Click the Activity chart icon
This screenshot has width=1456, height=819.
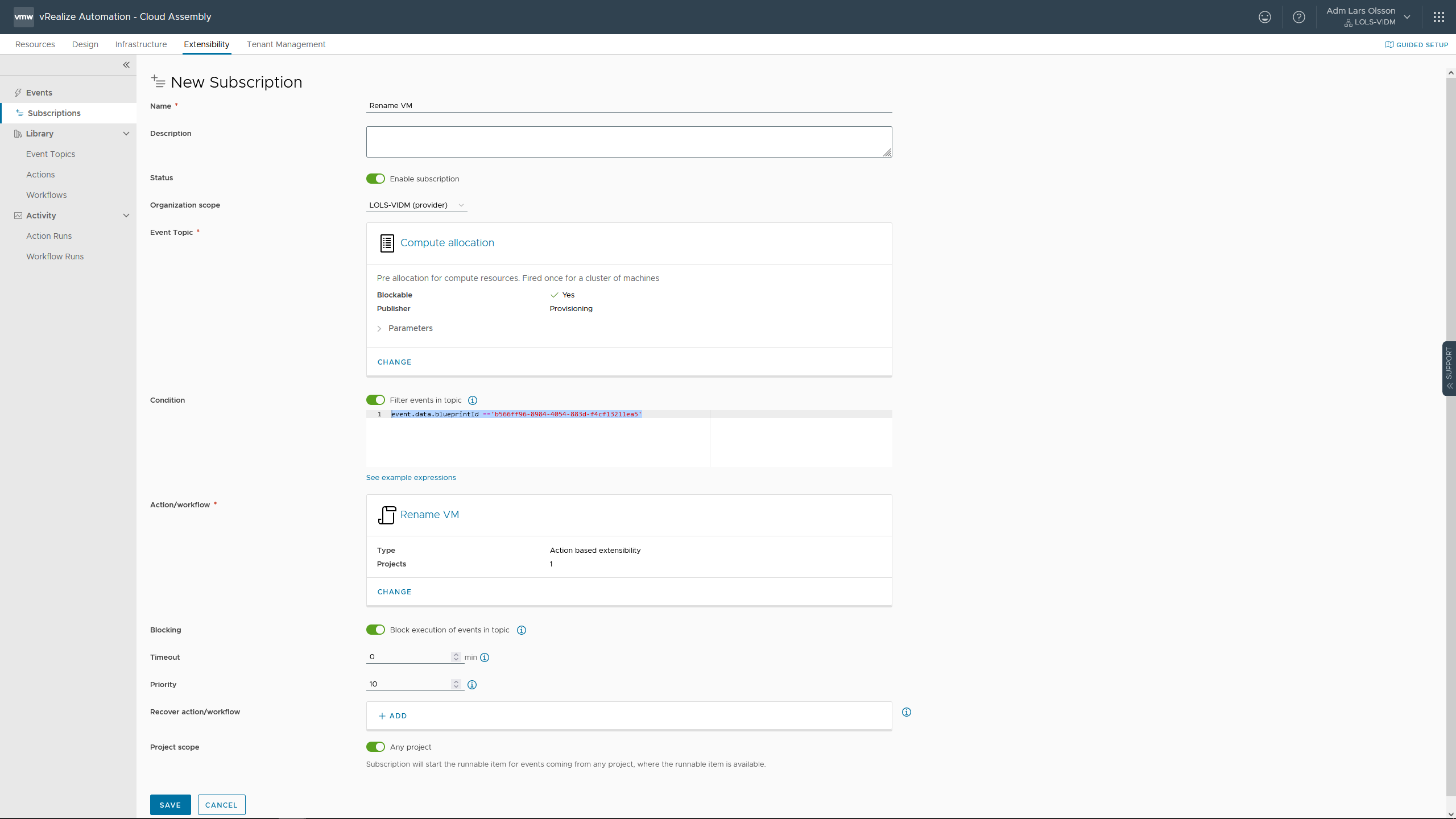click(x=18, y=216)
